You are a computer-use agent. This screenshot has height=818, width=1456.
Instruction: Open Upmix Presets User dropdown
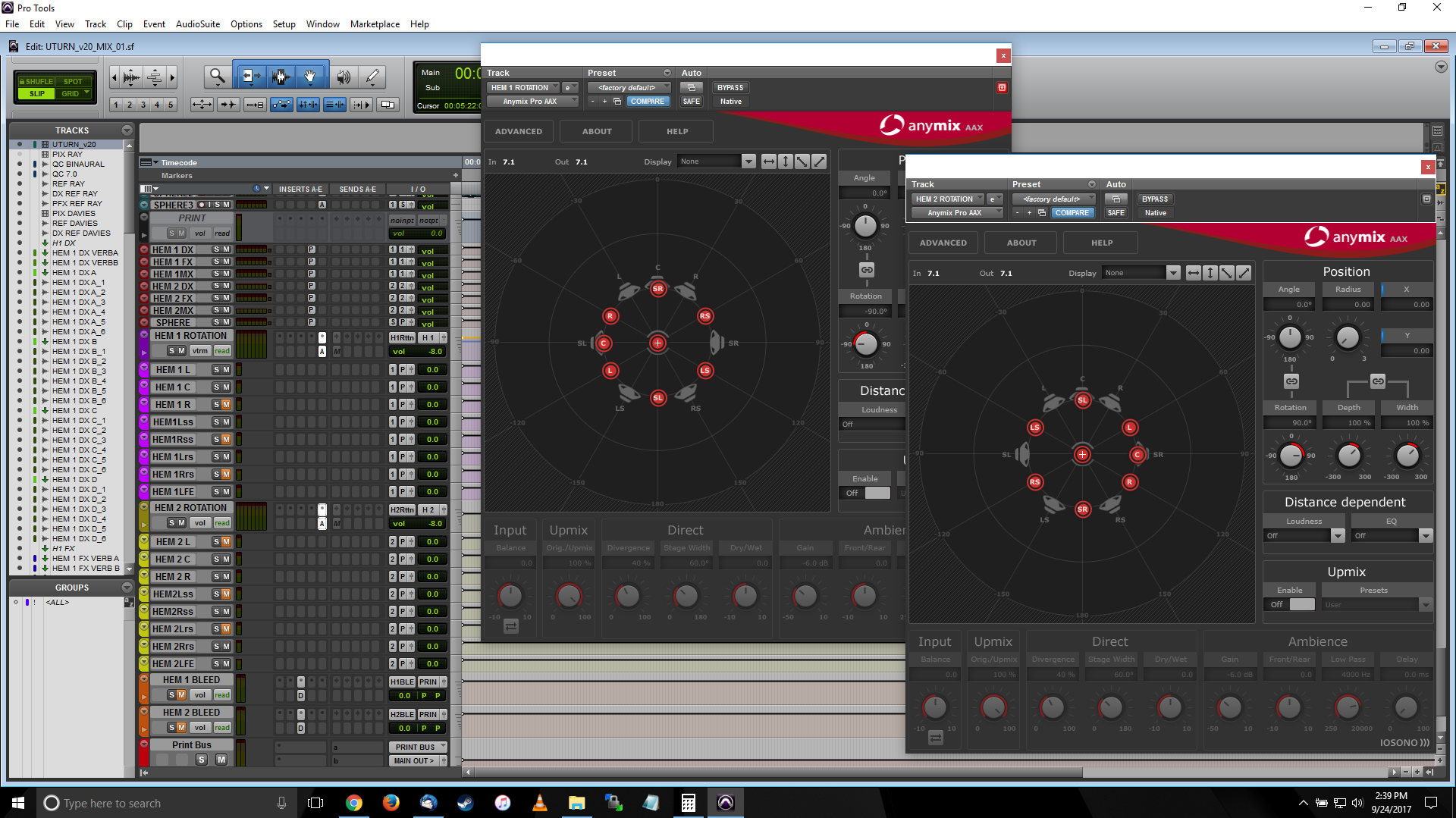[x=1376, y=605]
